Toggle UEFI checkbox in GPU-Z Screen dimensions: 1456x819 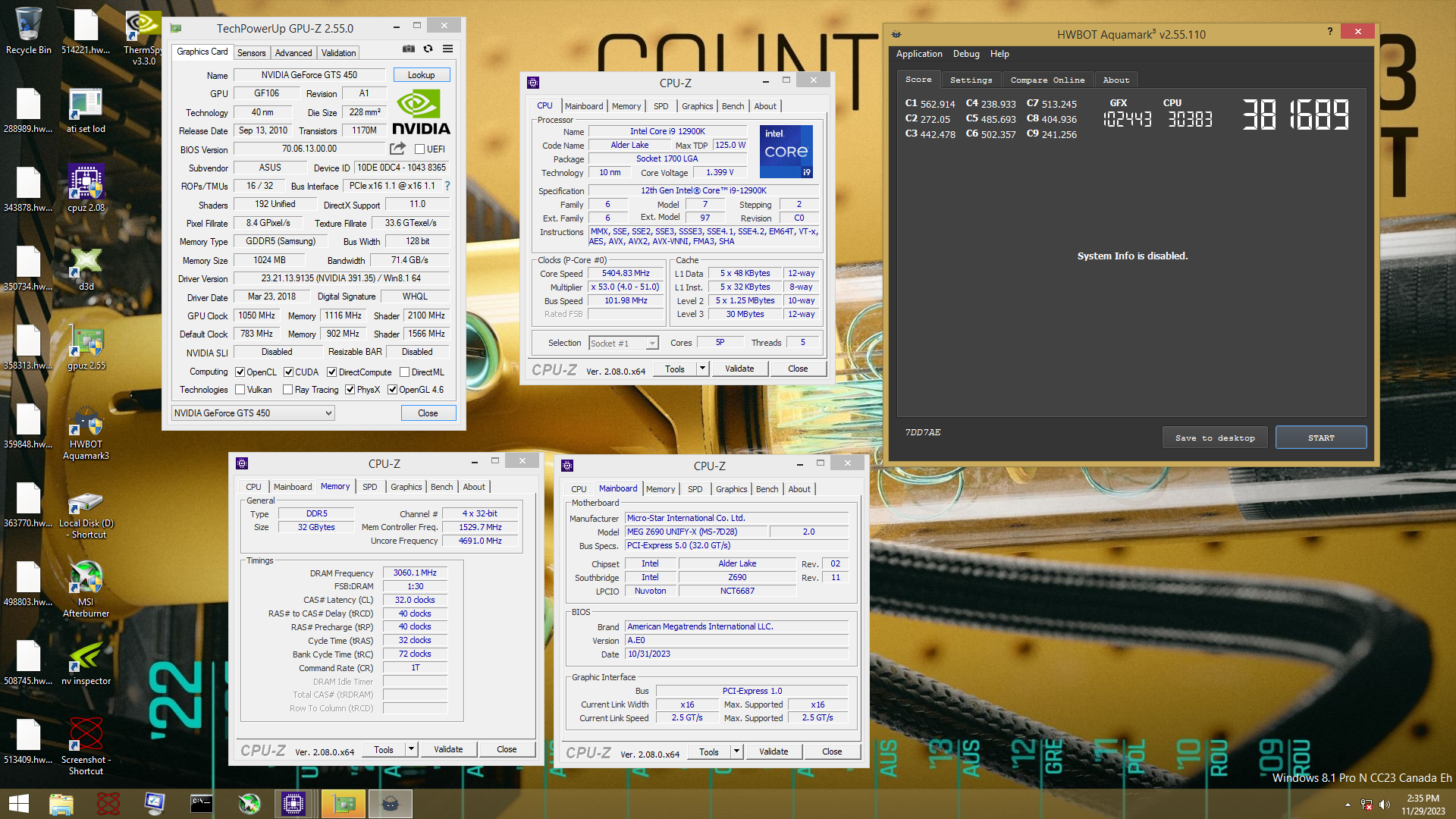pyautogui.click(x=419, y=149)
